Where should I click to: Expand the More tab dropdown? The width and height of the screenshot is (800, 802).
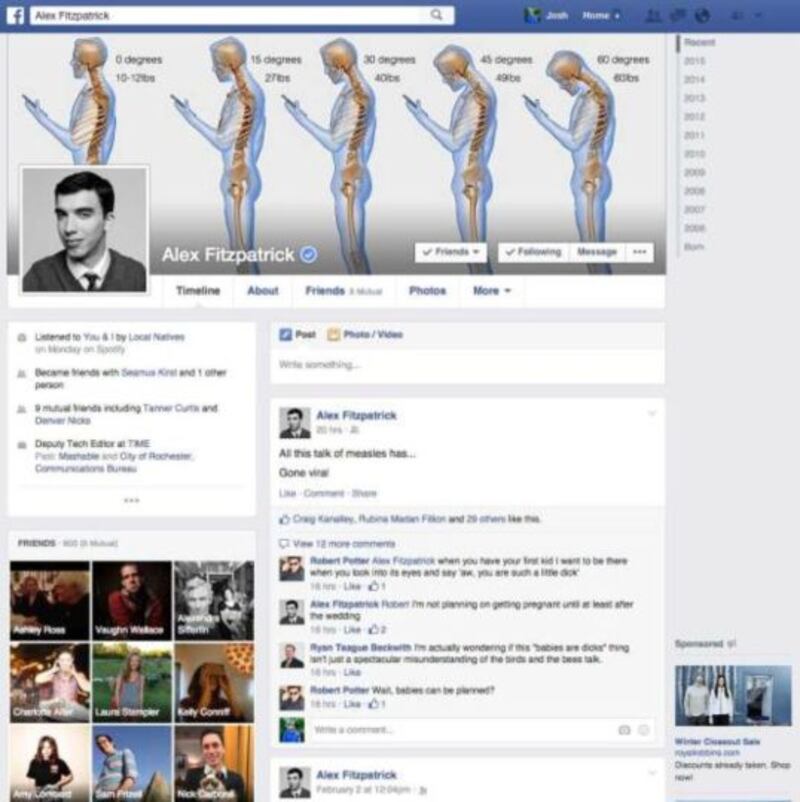coord(492,291)
